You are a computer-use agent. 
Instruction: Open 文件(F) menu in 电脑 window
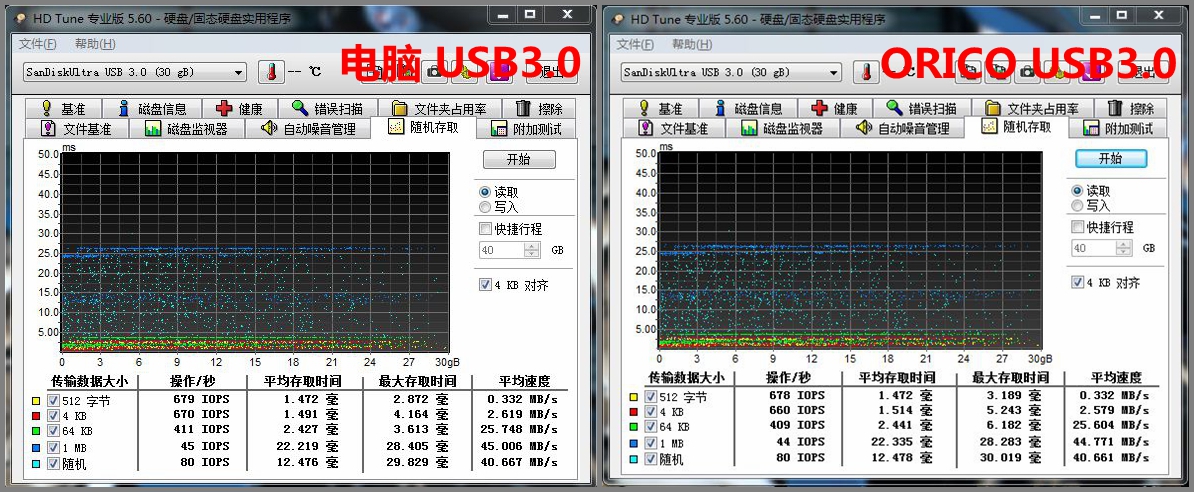pyautogui.click(x=37, y=44)
